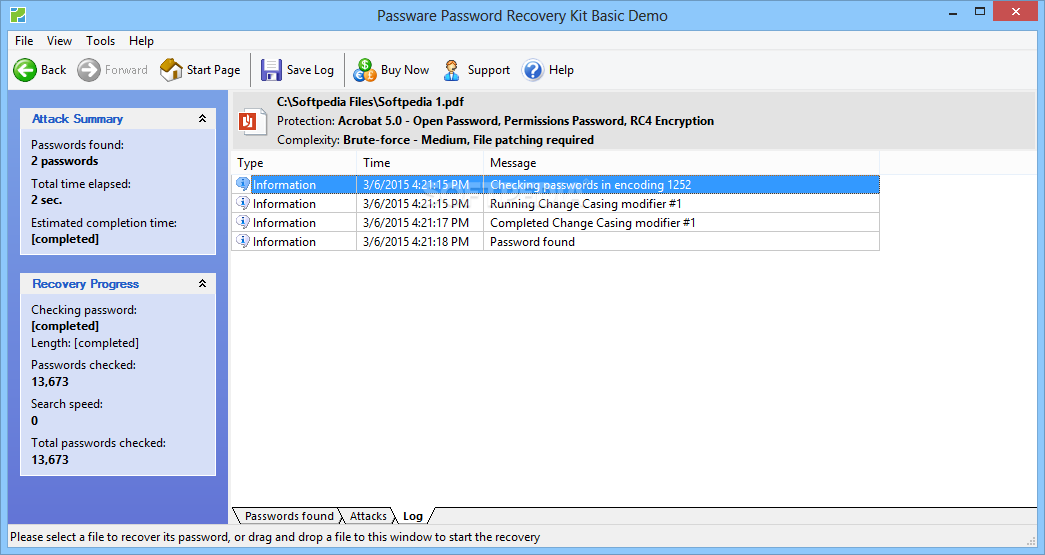Image resolution: width=1045 pixels, height=555 pixels.
Task: Click the window resize grip in status bar
Action: pos(1031,539)
